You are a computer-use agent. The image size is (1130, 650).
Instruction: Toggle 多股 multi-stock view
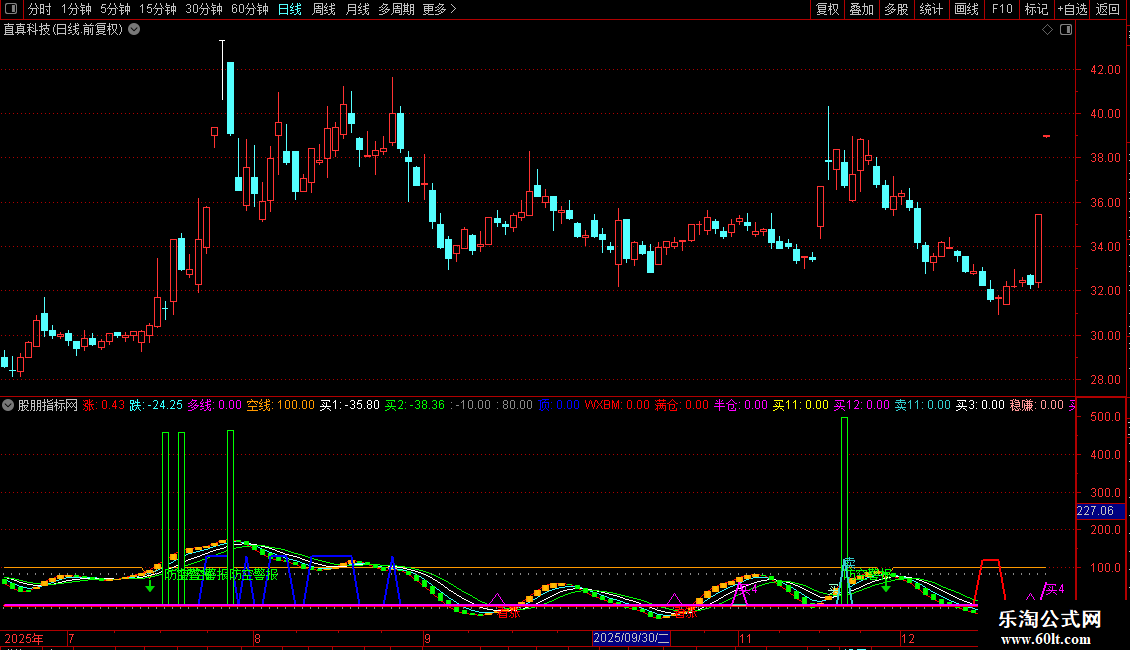click(896, 9)
